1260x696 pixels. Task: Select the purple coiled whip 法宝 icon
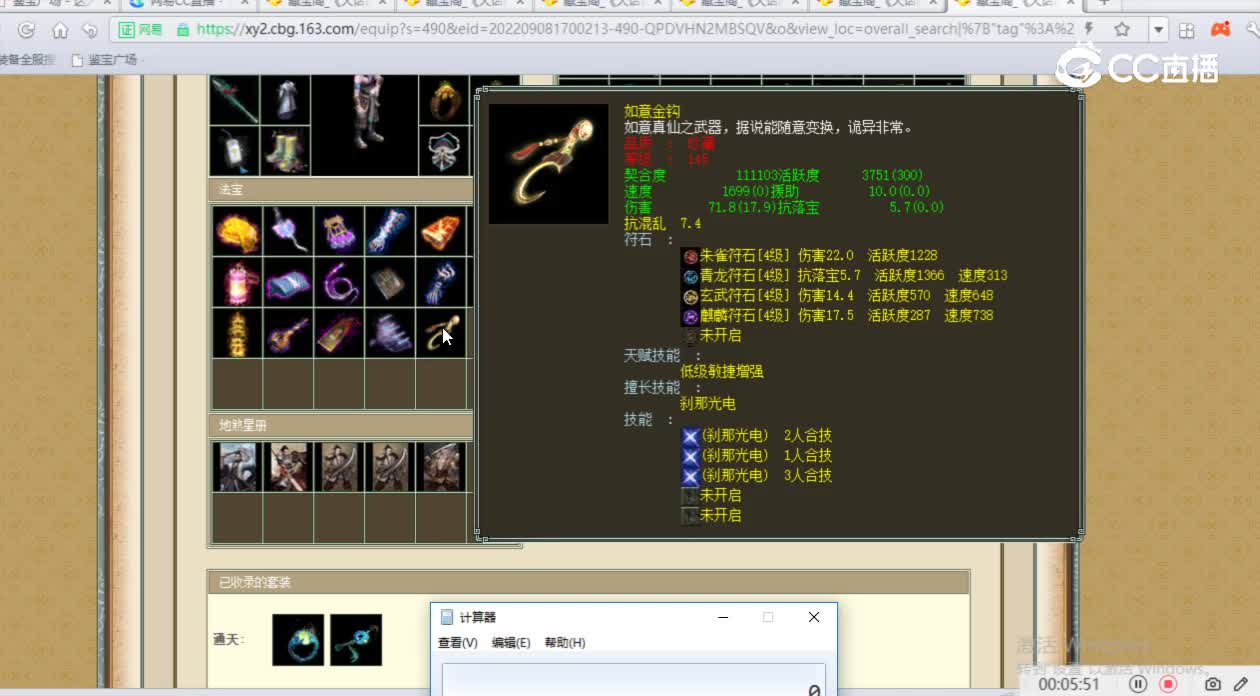339,283
